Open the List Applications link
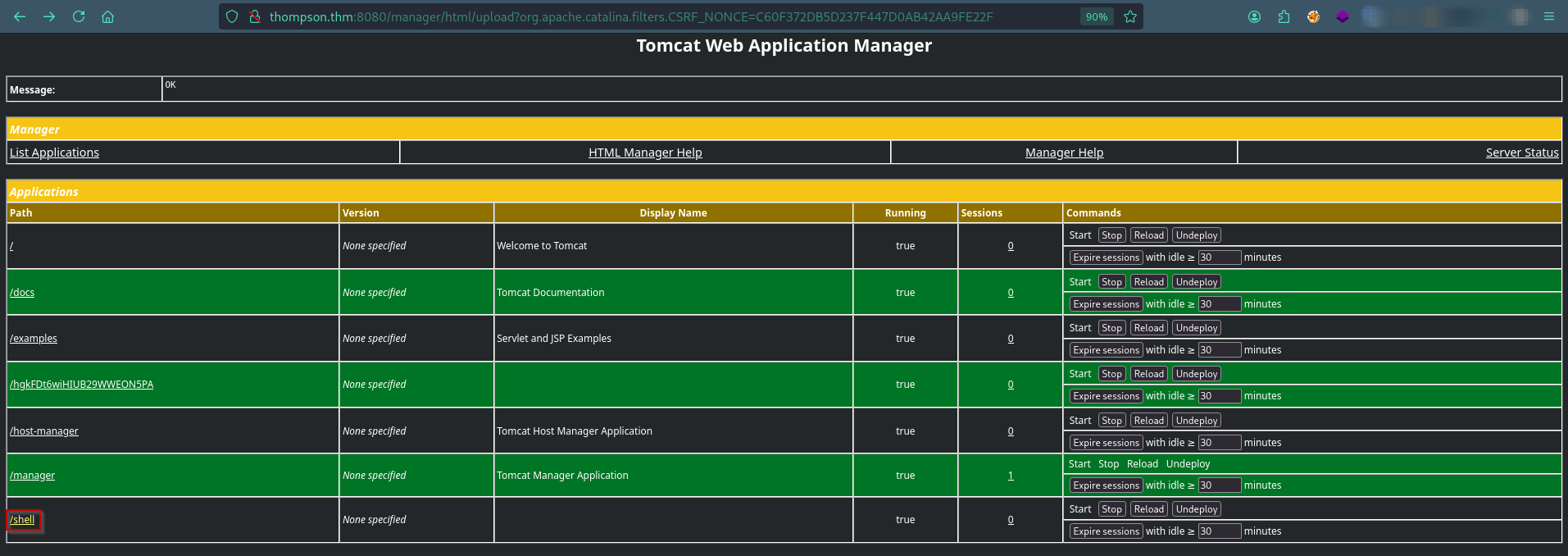The image size is (1568, 556). [54, 153]
